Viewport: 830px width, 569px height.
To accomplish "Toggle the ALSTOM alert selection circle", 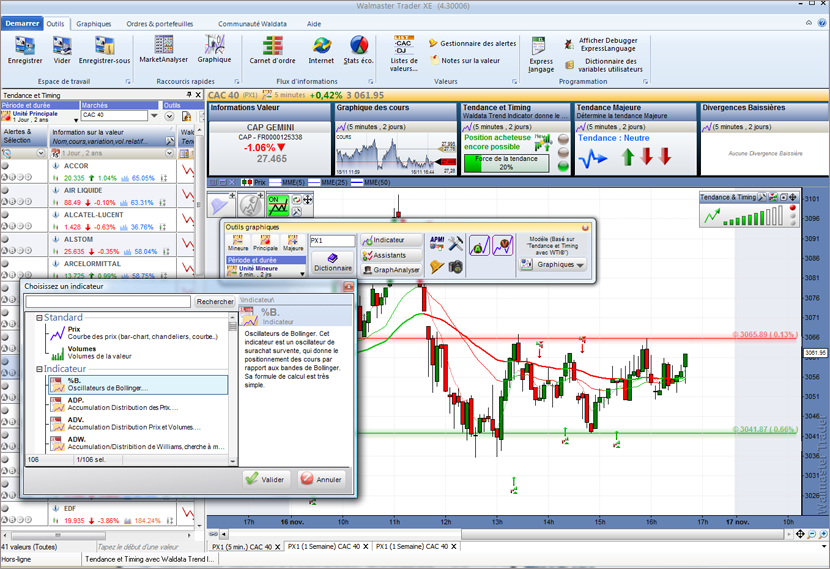I will click(5, 239).
